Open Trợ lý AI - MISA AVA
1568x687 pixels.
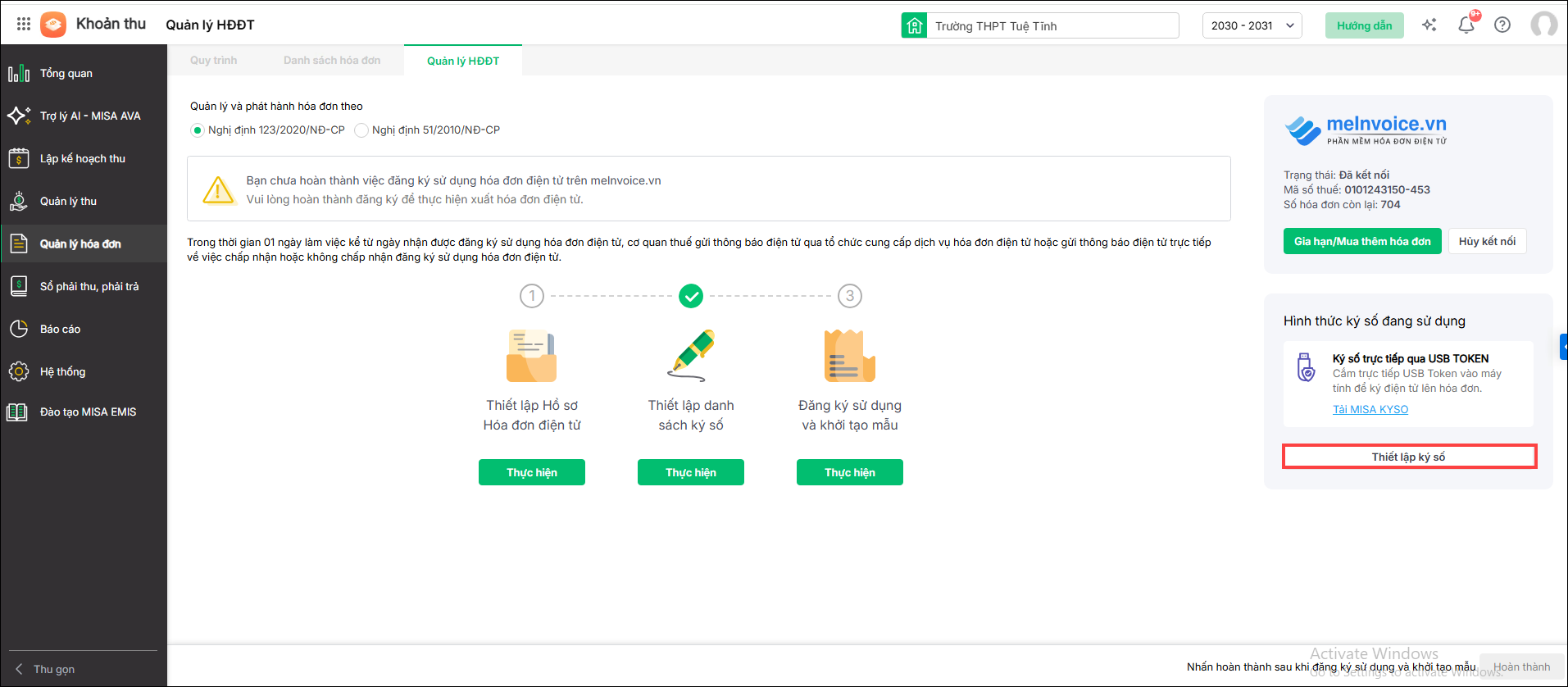pyautogui.click(x=90, y=116)
